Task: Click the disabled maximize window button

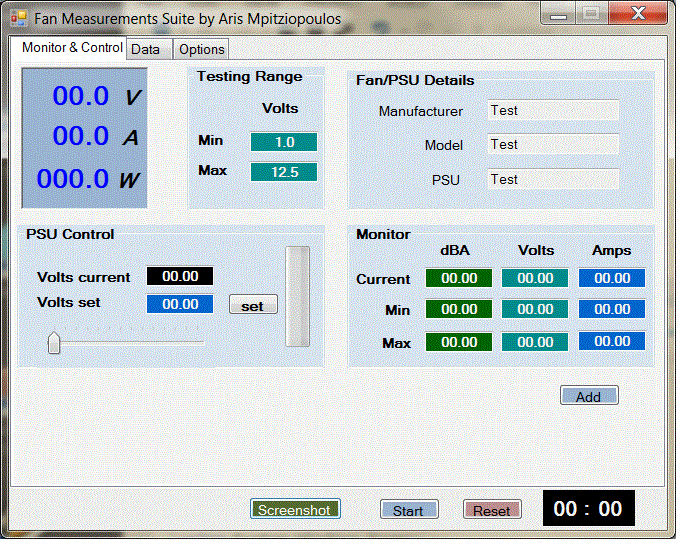Action: [592, 14]
